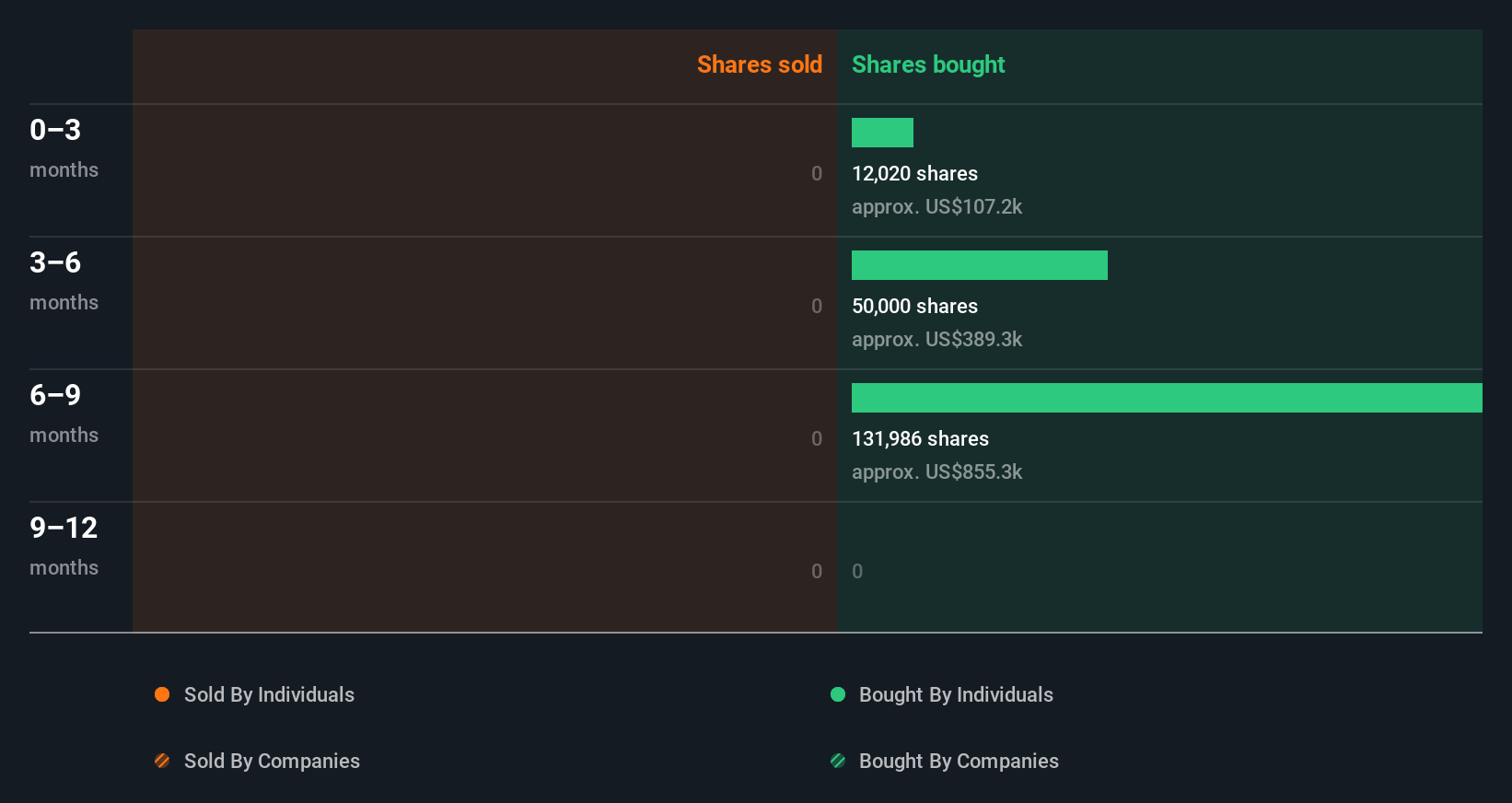The height and width of the screenshot is (803, 1512).
Task: Click the bought zero in 9–12 months row
Action: coord(857,571)
